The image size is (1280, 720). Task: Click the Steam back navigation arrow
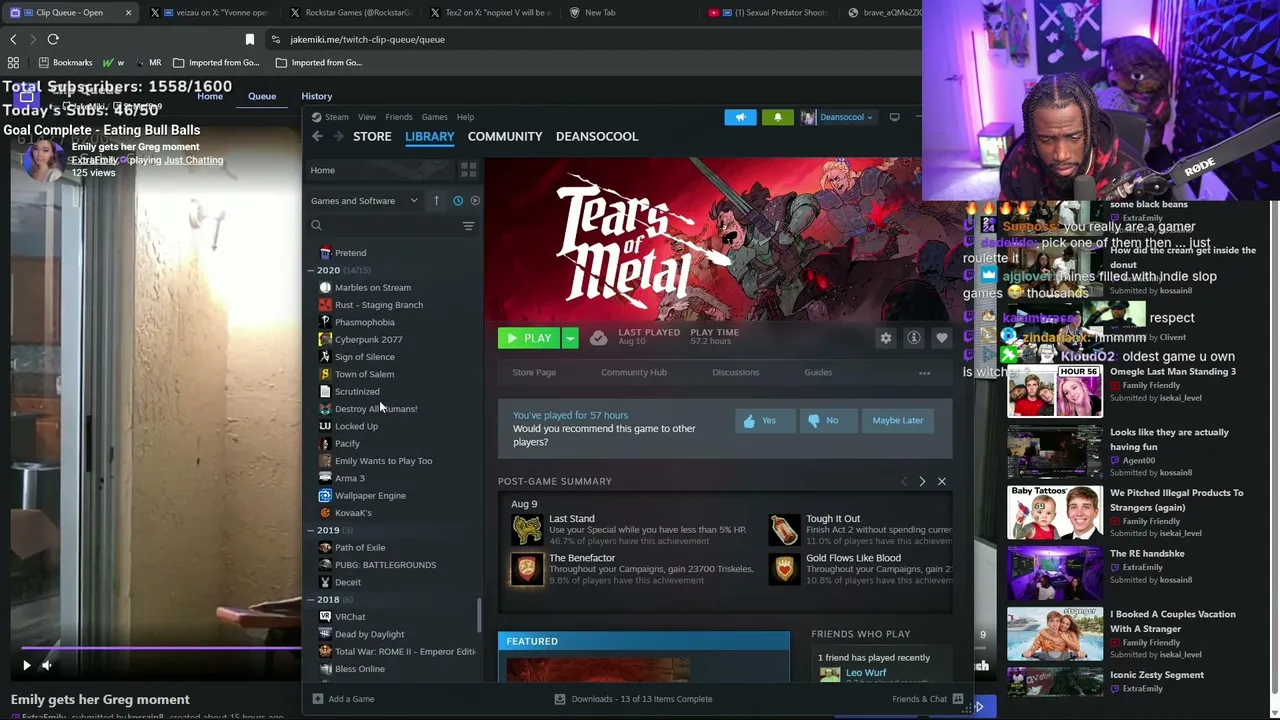pos(317,136)
